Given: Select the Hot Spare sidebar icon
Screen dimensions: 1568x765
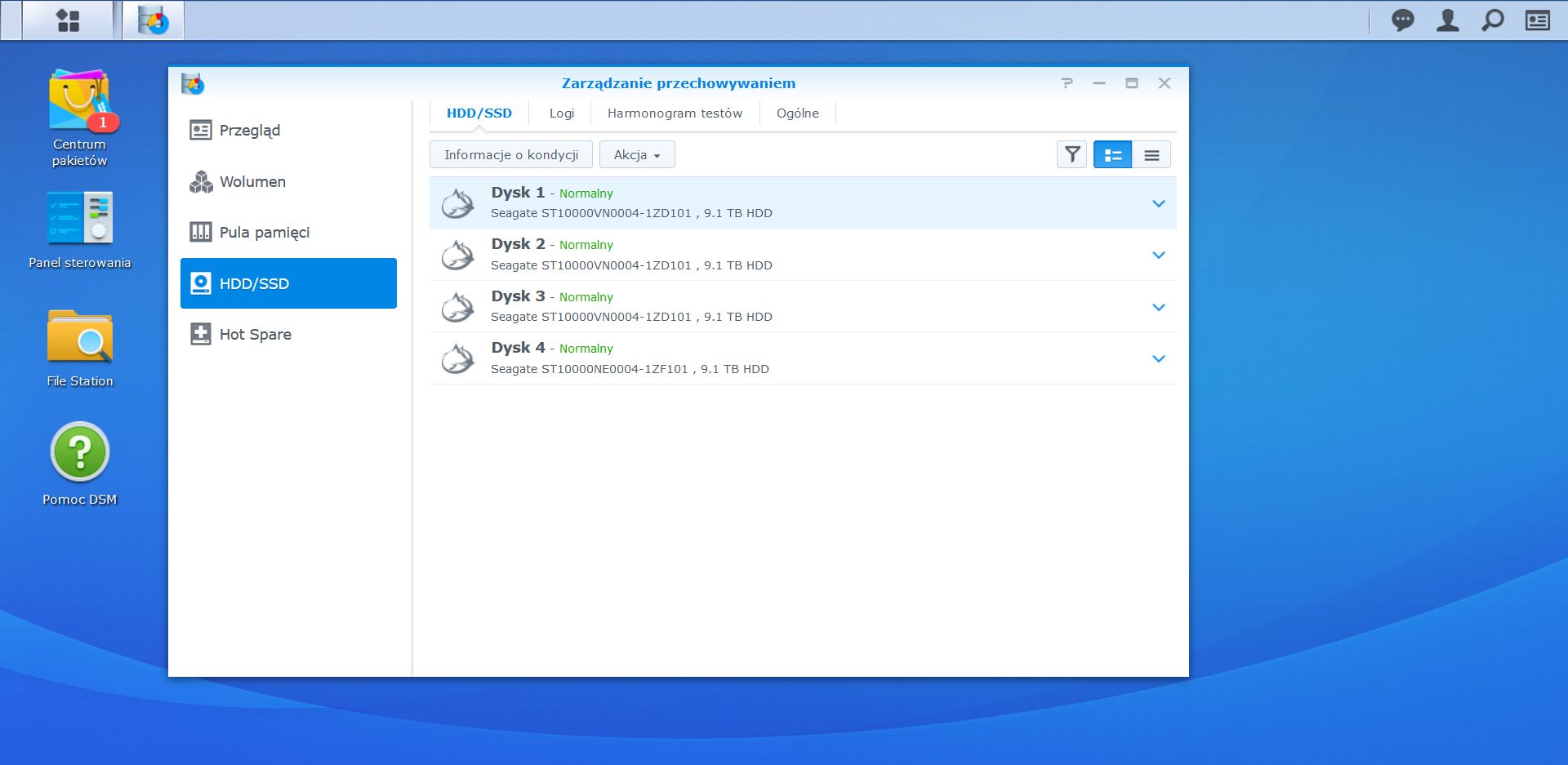Looking at the screenshot, I should pyautogui.click(x=200, y=333).
